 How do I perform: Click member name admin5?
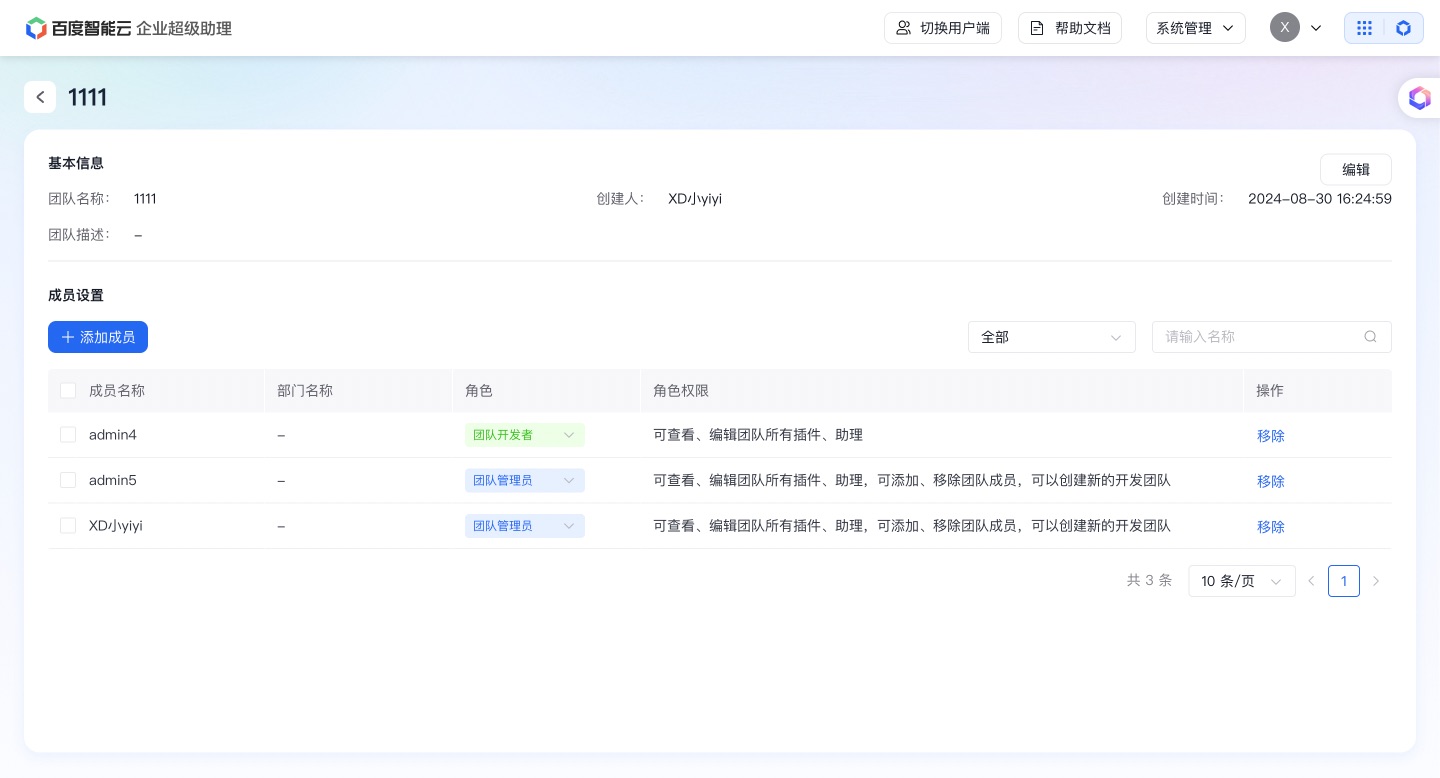pos(113,480)
